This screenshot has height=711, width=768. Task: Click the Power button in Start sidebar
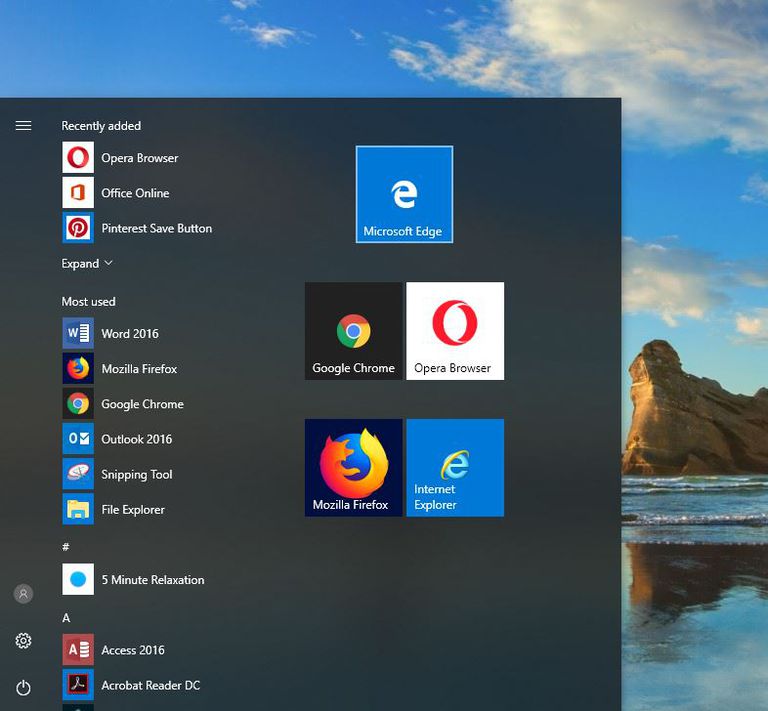[23, 688]
